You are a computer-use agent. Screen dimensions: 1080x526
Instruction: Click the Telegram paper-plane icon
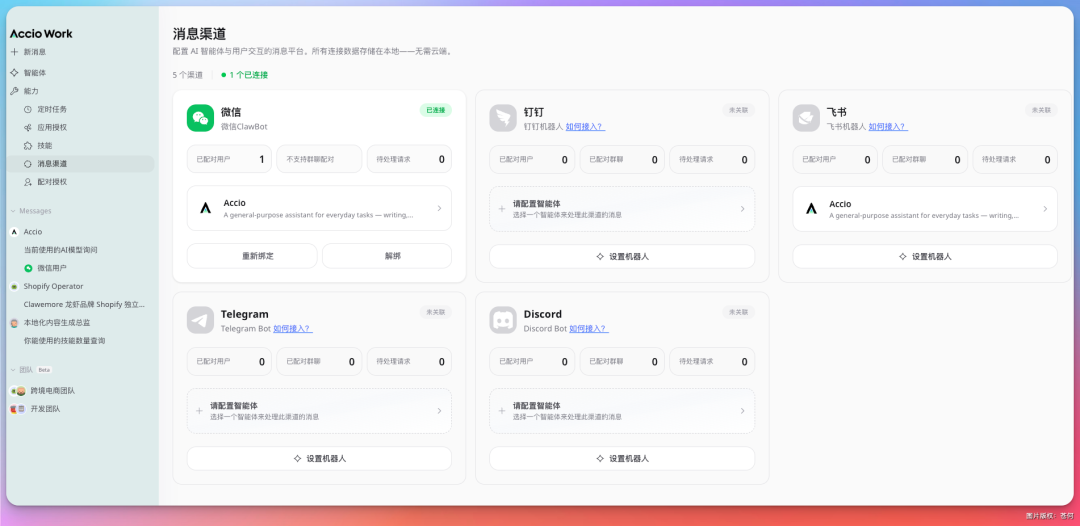tap(200, 320)
